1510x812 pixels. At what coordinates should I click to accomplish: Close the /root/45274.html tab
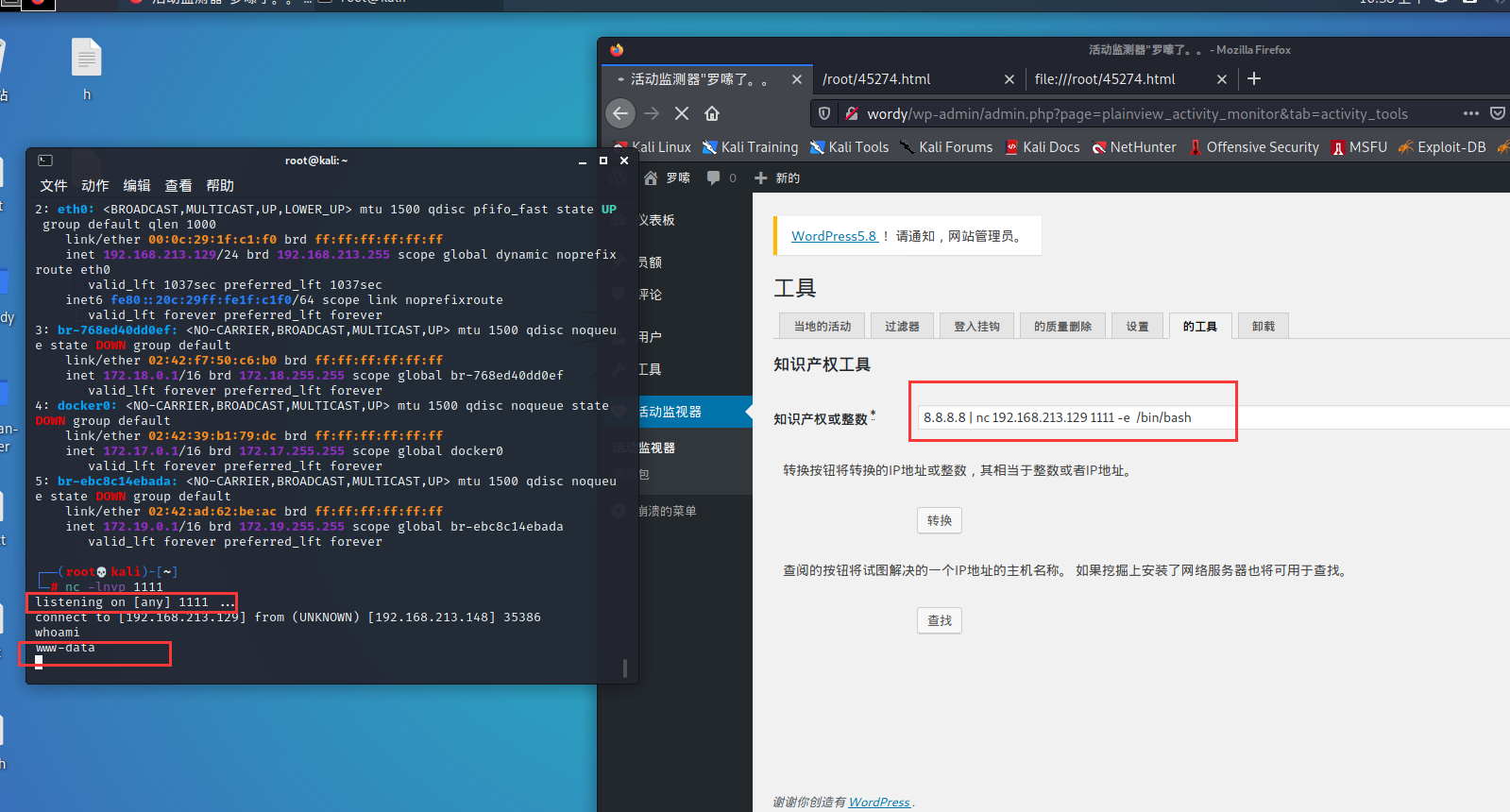tap(1009, 79)
